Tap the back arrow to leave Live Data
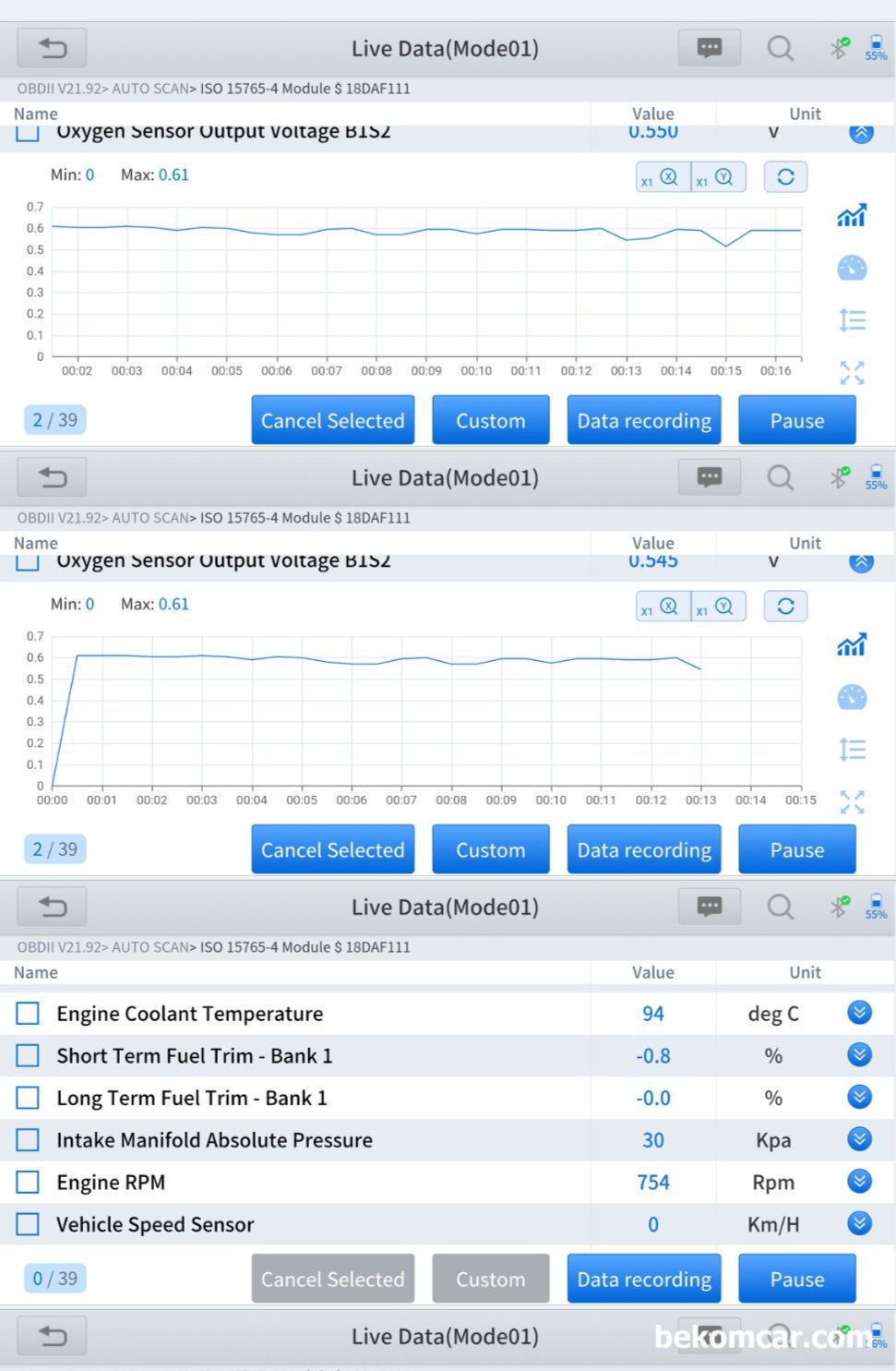Image resolution: width=896 pixels, height=1371 pixels. pyautogui.click(x=52, y=48)
